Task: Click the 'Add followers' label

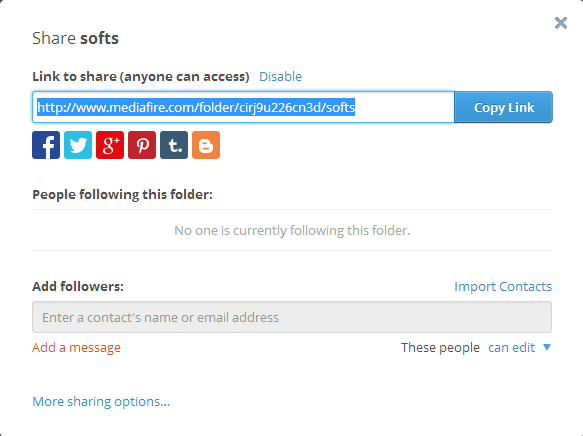Action: (78, 287)
